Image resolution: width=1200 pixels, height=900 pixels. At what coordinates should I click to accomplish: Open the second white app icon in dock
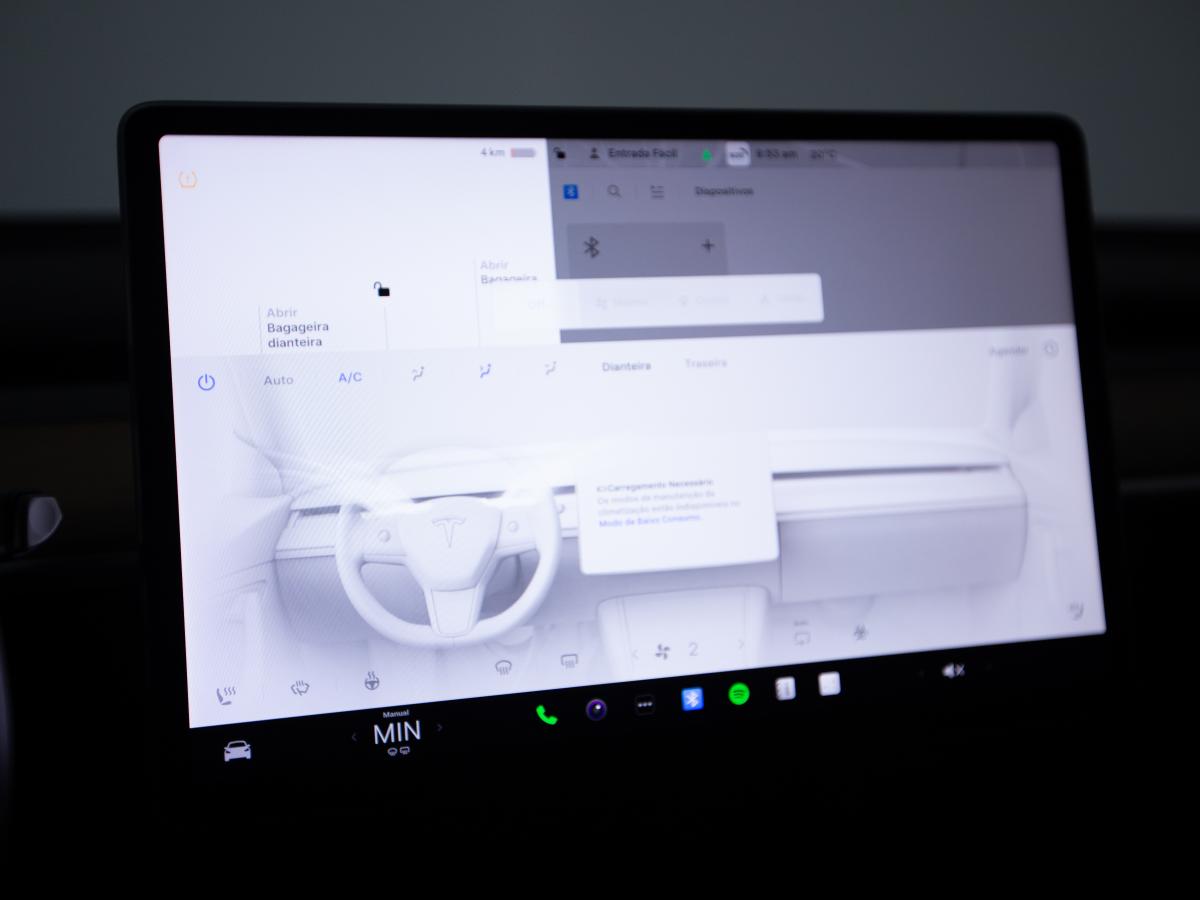pos(829,684)
